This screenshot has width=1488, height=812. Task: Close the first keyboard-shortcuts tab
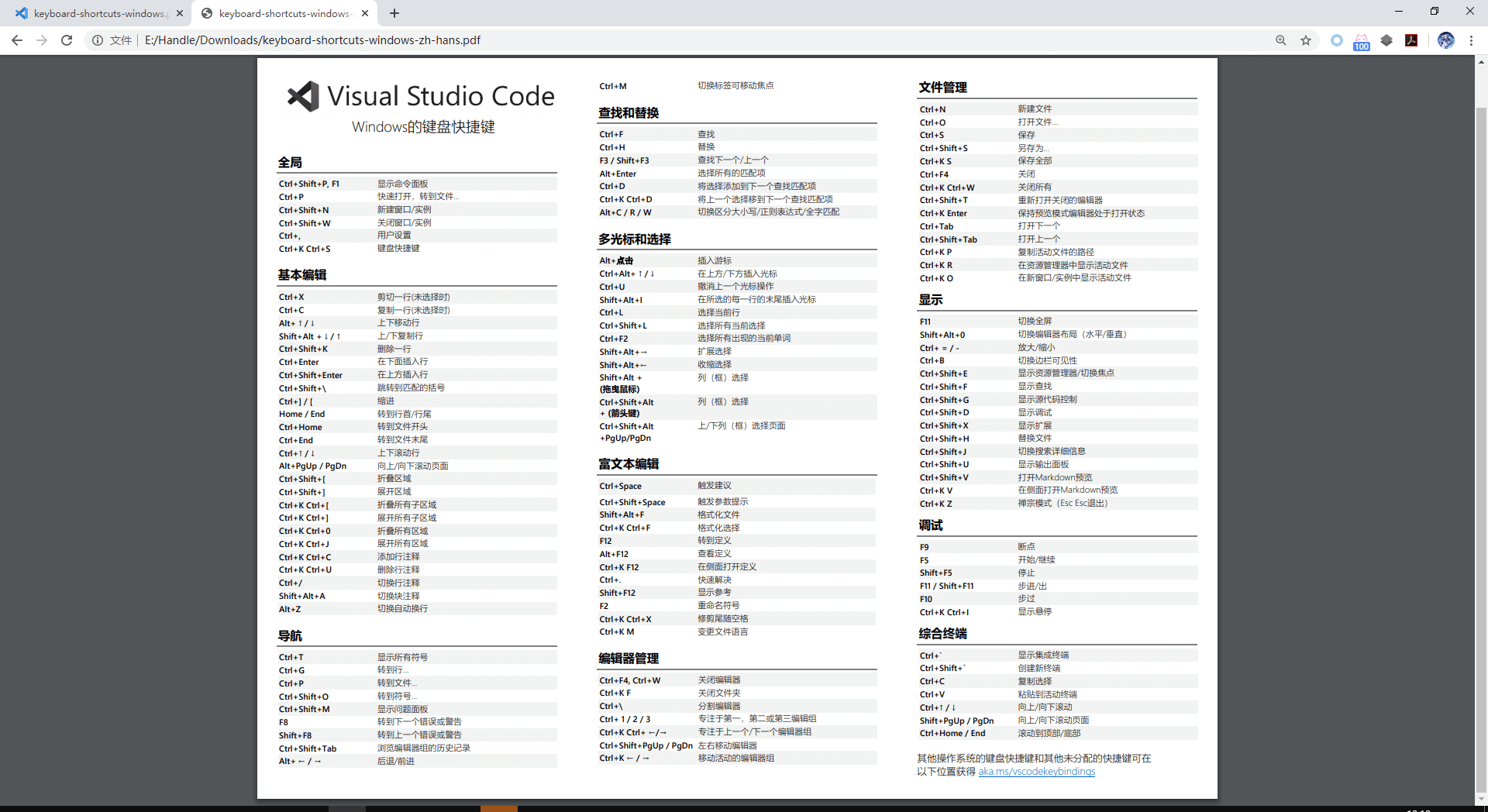click(x=180, y=13)
